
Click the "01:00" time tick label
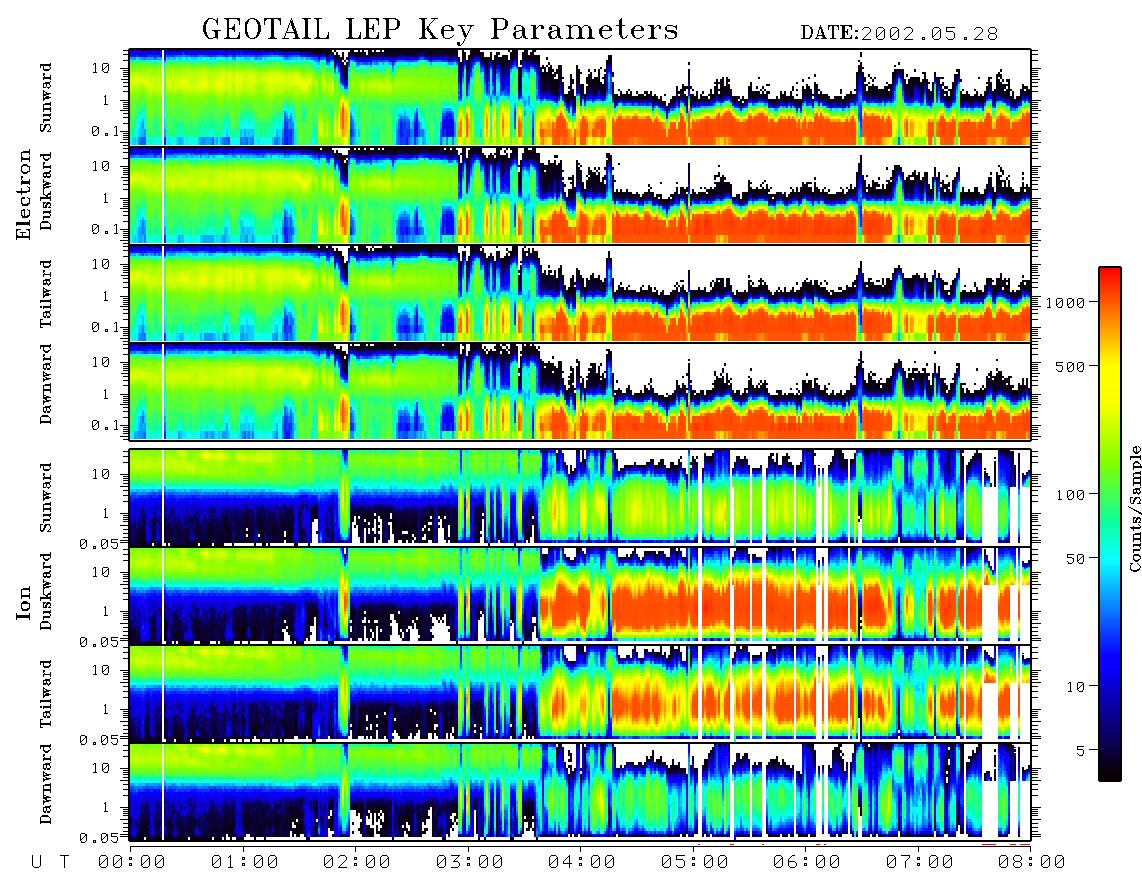245,863
